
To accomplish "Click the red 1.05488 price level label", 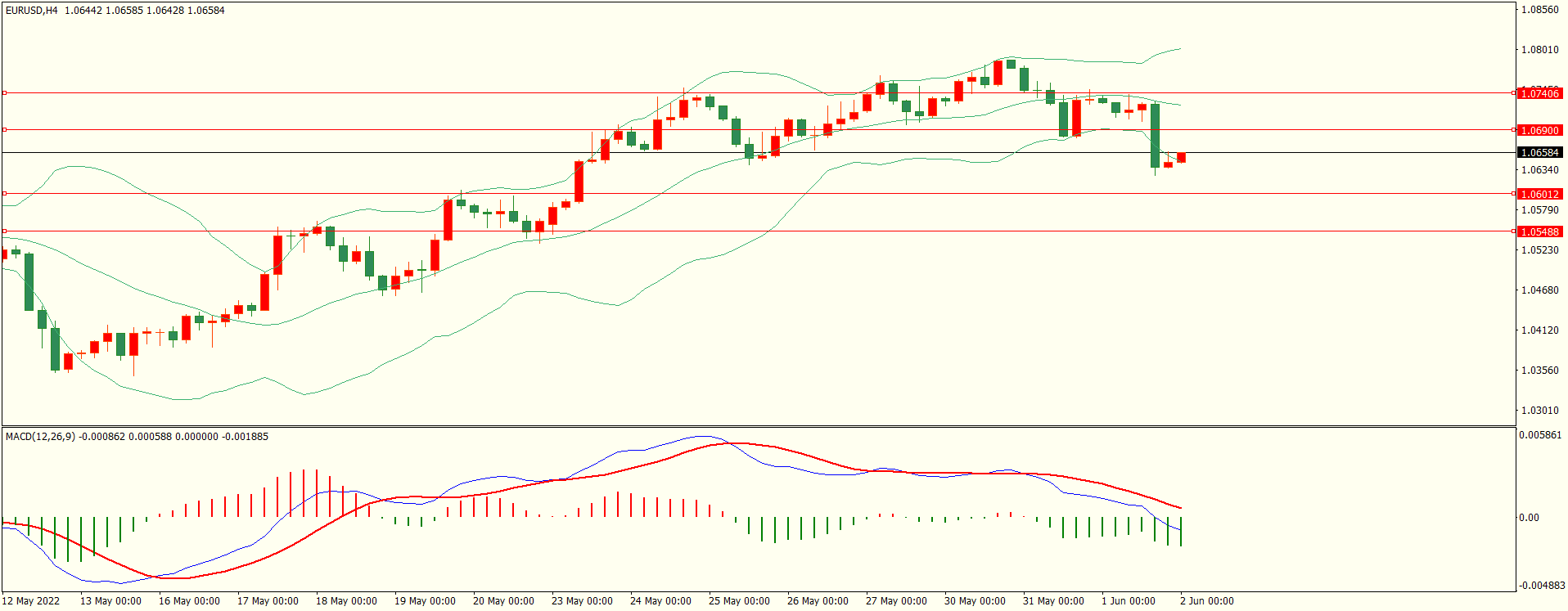I will [1539, 232].
